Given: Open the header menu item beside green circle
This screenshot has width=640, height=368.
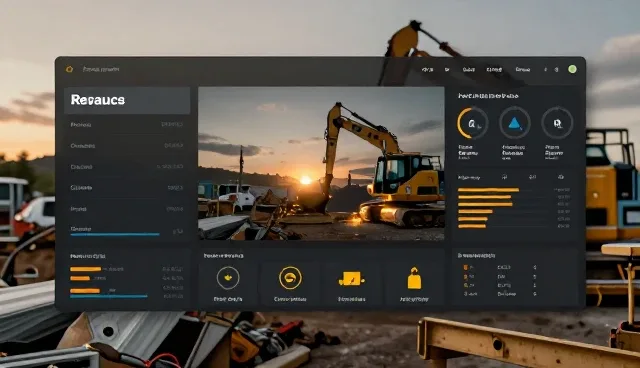Looking at the screenshot, I should click(x=556, y=70).
